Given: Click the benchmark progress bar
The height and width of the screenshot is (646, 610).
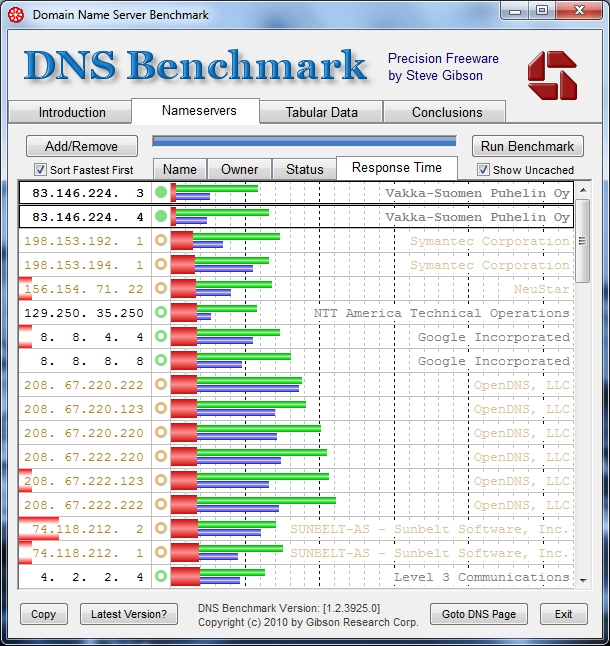Looking at the screenshot, I should pyautogui.click(x=304, y=142).
